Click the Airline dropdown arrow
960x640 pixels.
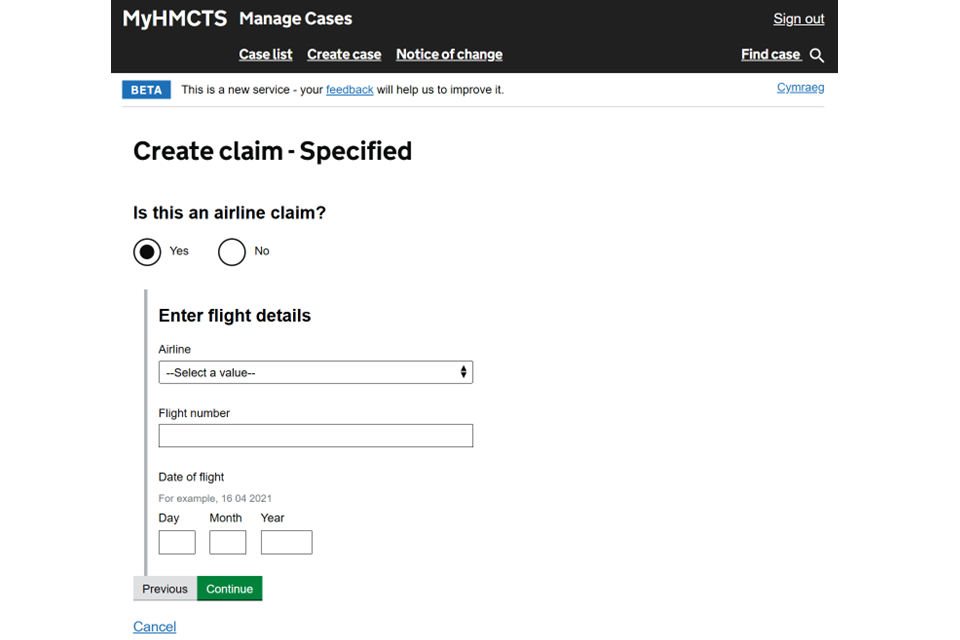tap(463, 372)
